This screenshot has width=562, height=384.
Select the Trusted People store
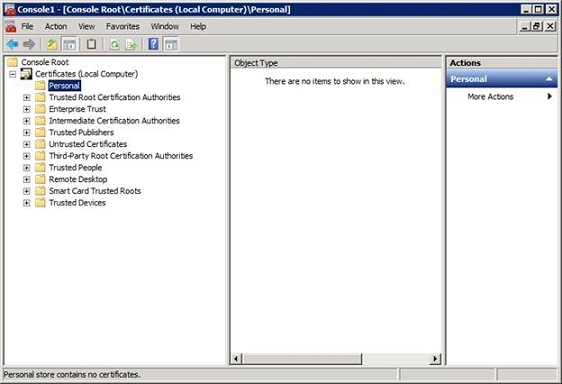click(75, 167)
